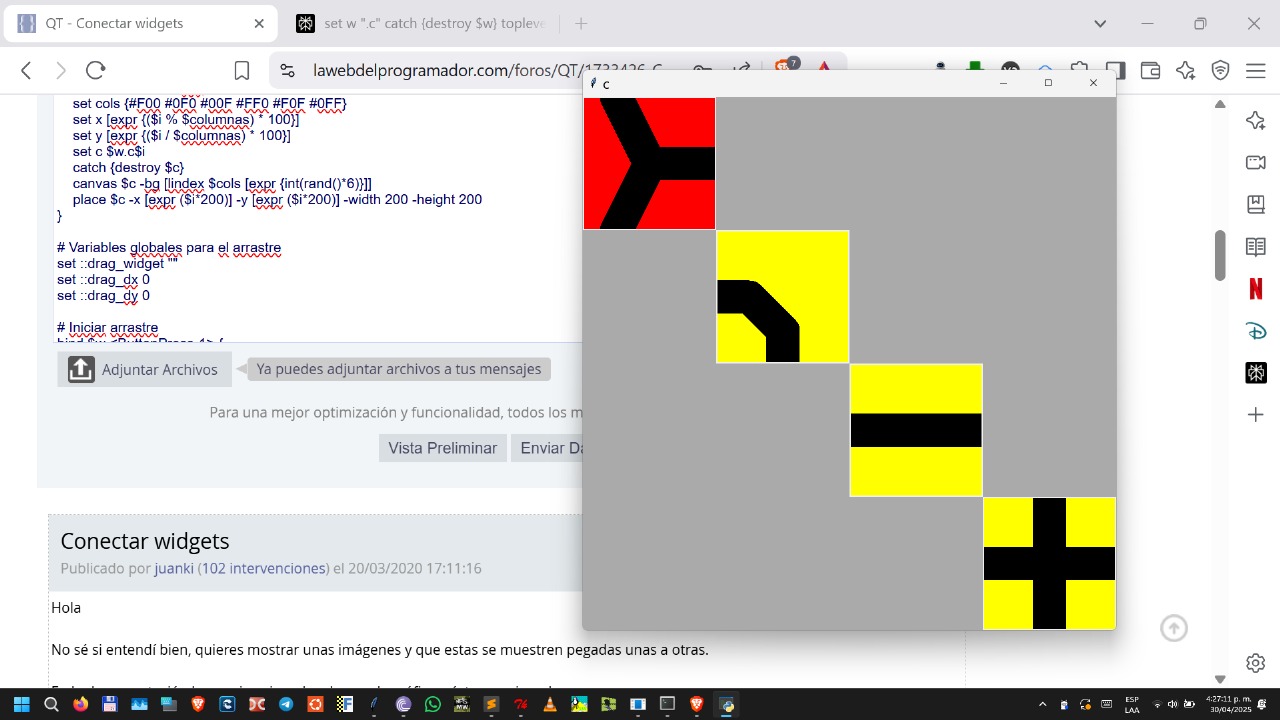This screenshot has width=1280, height=720.
Task: Open a new browser tab
Action: pyautogui.click(x=581, y=23)
